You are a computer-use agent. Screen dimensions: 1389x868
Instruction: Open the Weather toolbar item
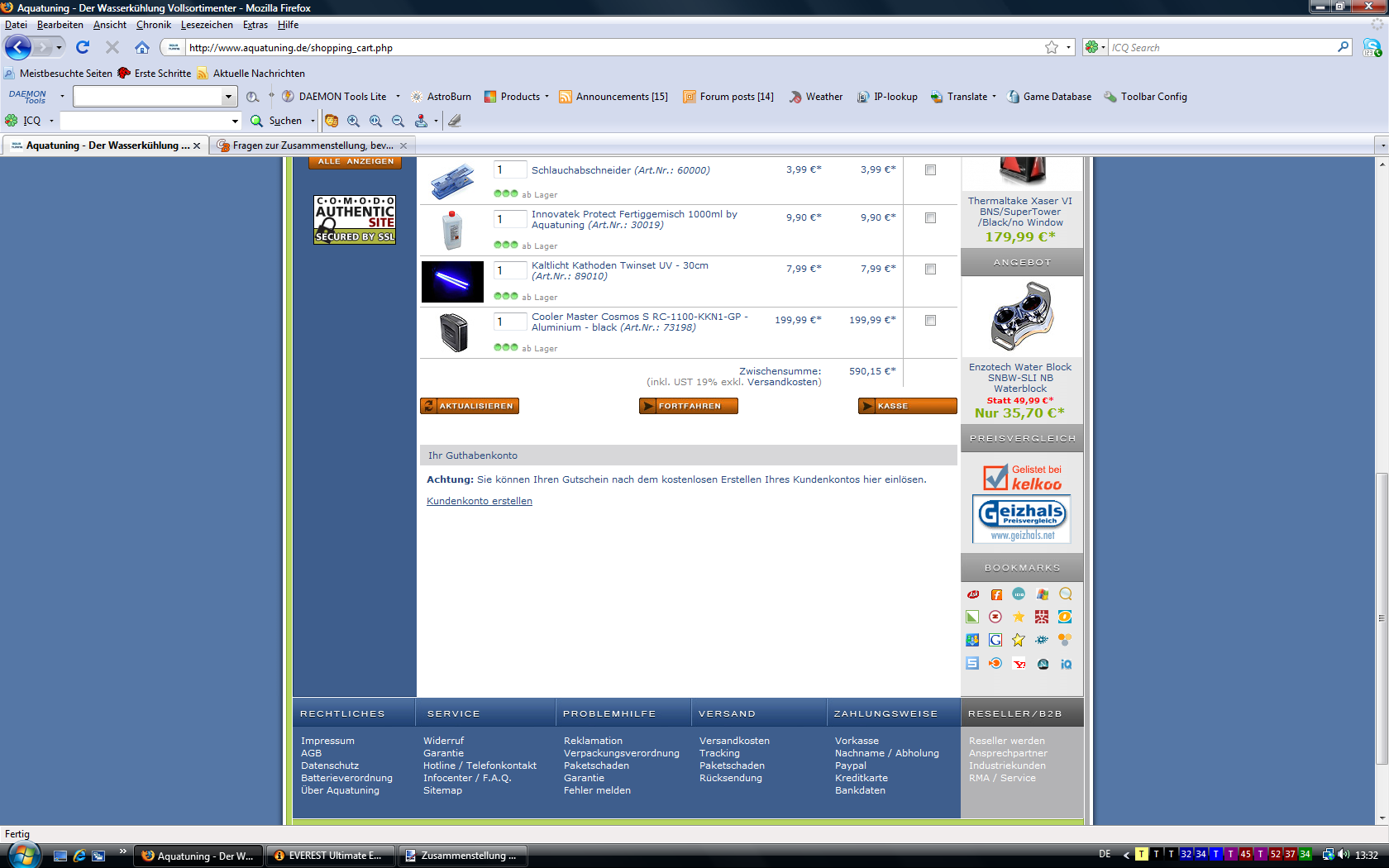[815, 97]
